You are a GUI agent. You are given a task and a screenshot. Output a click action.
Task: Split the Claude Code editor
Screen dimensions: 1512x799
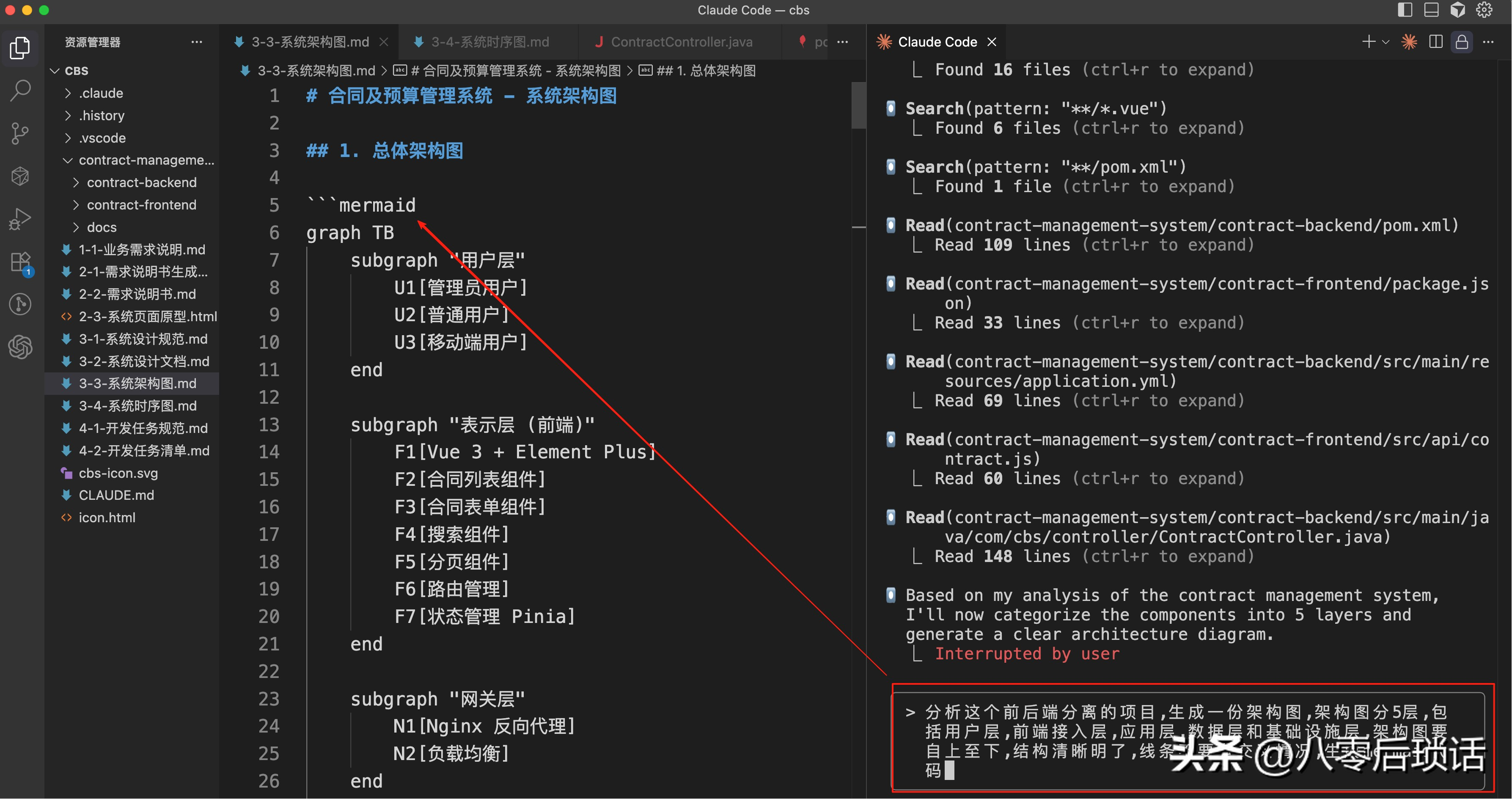[1436, 41]
